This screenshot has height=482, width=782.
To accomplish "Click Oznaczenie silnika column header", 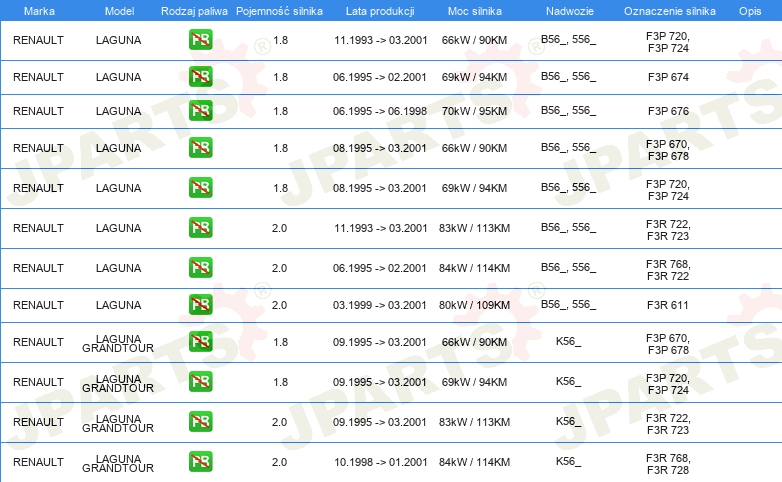I will tap(669, 11).
